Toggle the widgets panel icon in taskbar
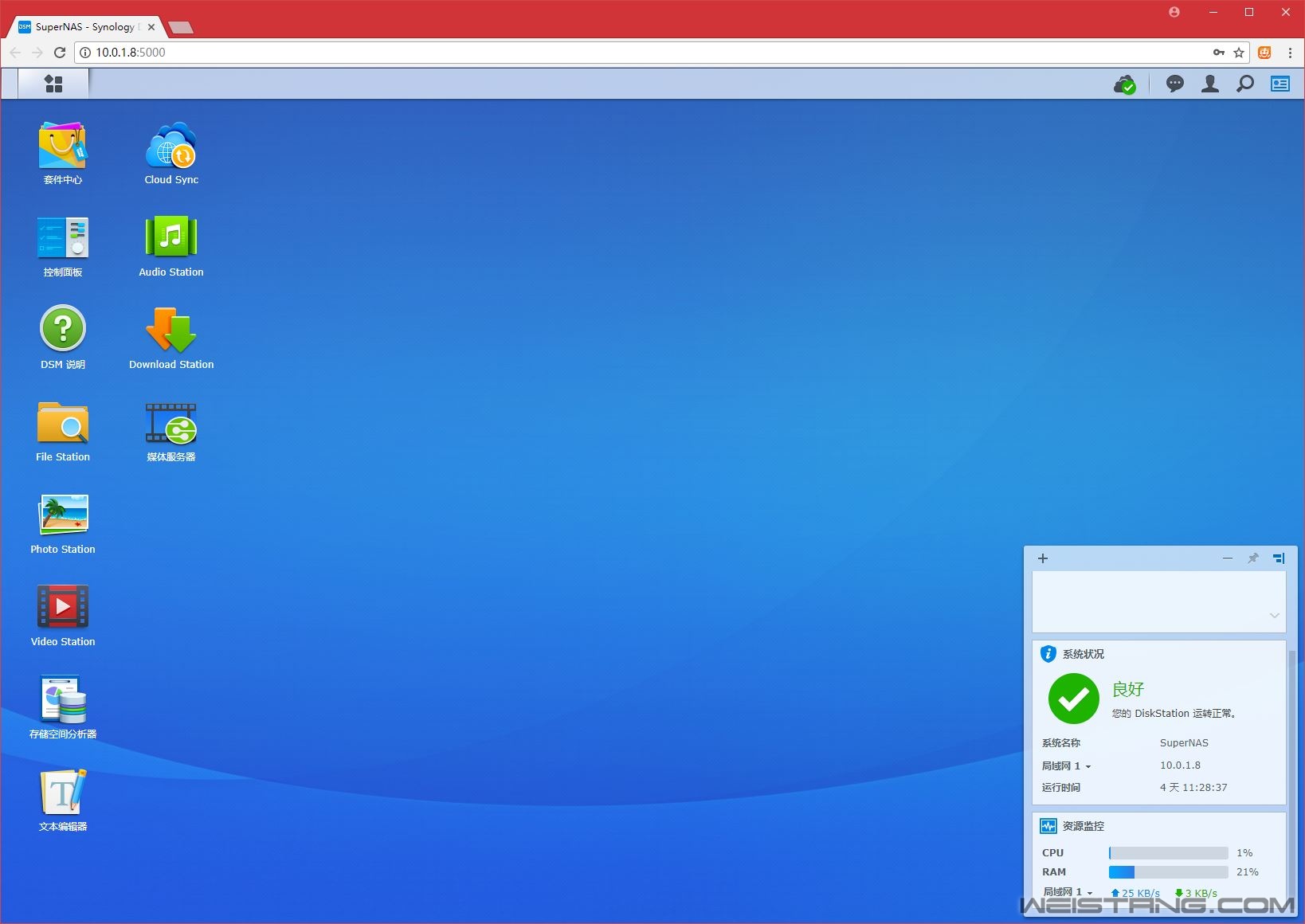The width and height of the screenshot is (1305, 924). pyautogui.click(x=1280, y=84)
